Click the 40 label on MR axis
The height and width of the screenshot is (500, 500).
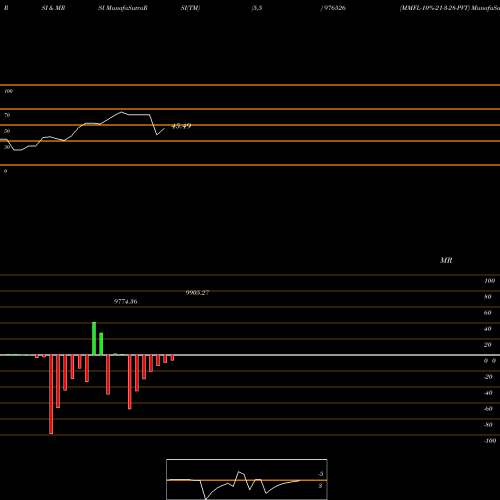point(488,329)
